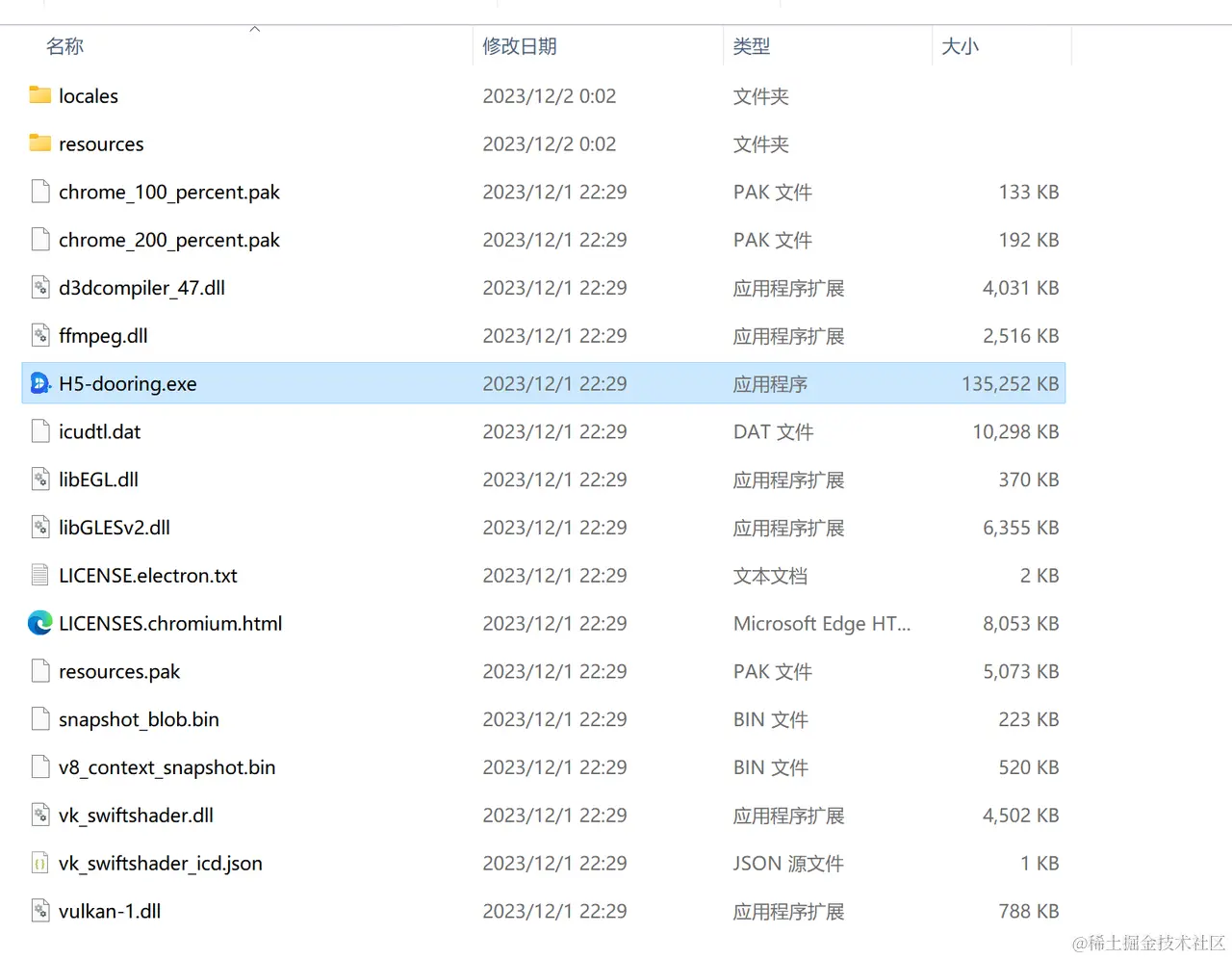The image size is (1232, 959).
Task: Click the vk_swiftshader.dll file icon
Action: 39,816
